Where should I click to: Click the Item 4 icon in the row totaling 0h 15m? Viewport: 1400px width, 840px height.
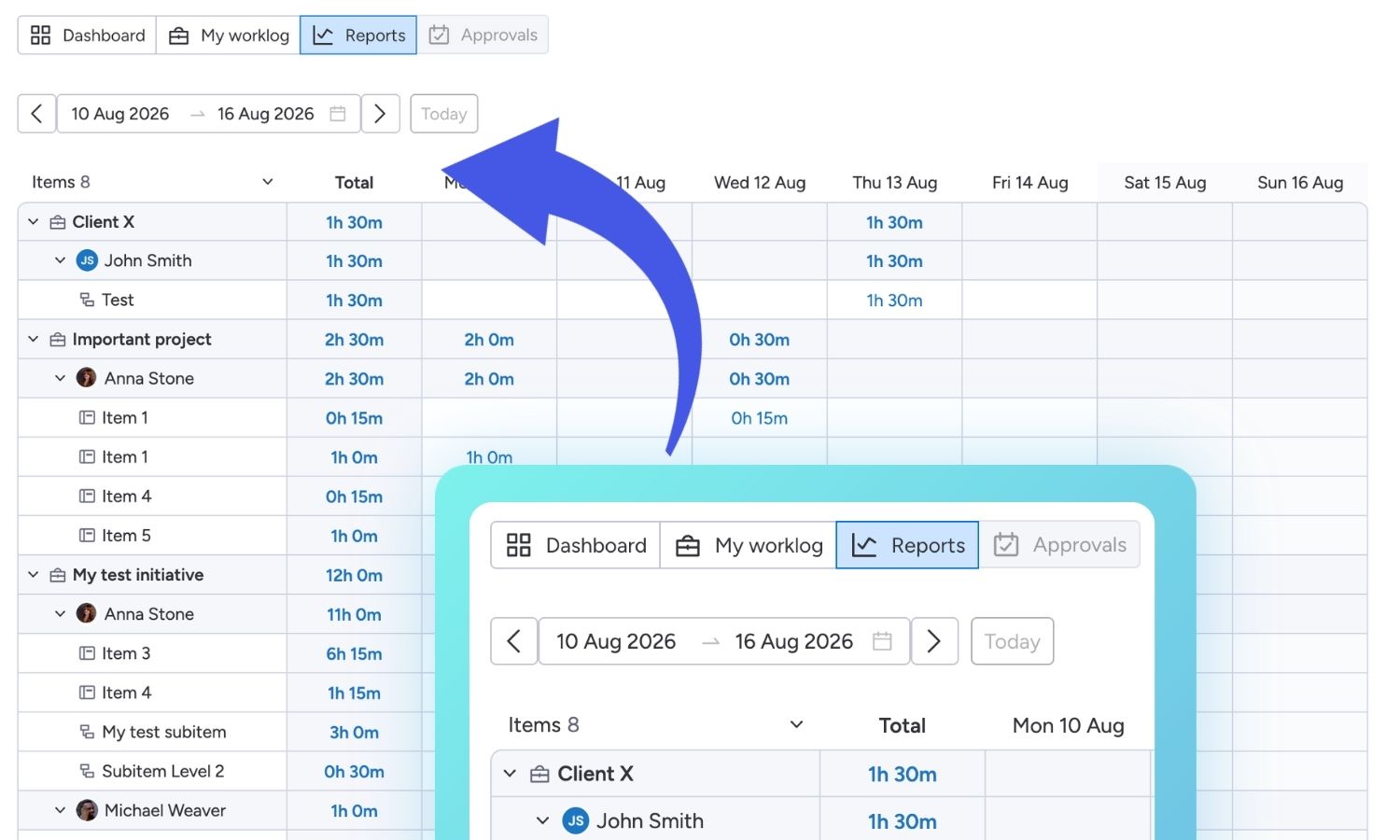87,497
